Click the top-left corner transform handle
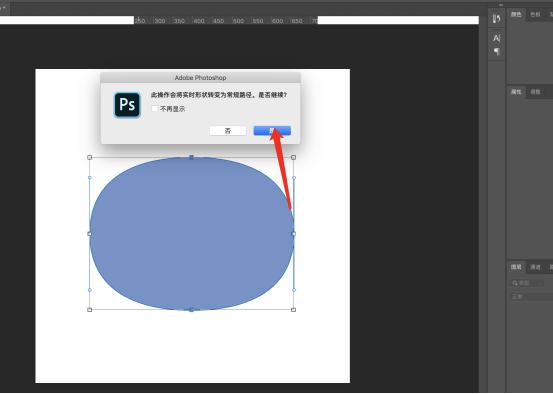 [x=90, y=157]
